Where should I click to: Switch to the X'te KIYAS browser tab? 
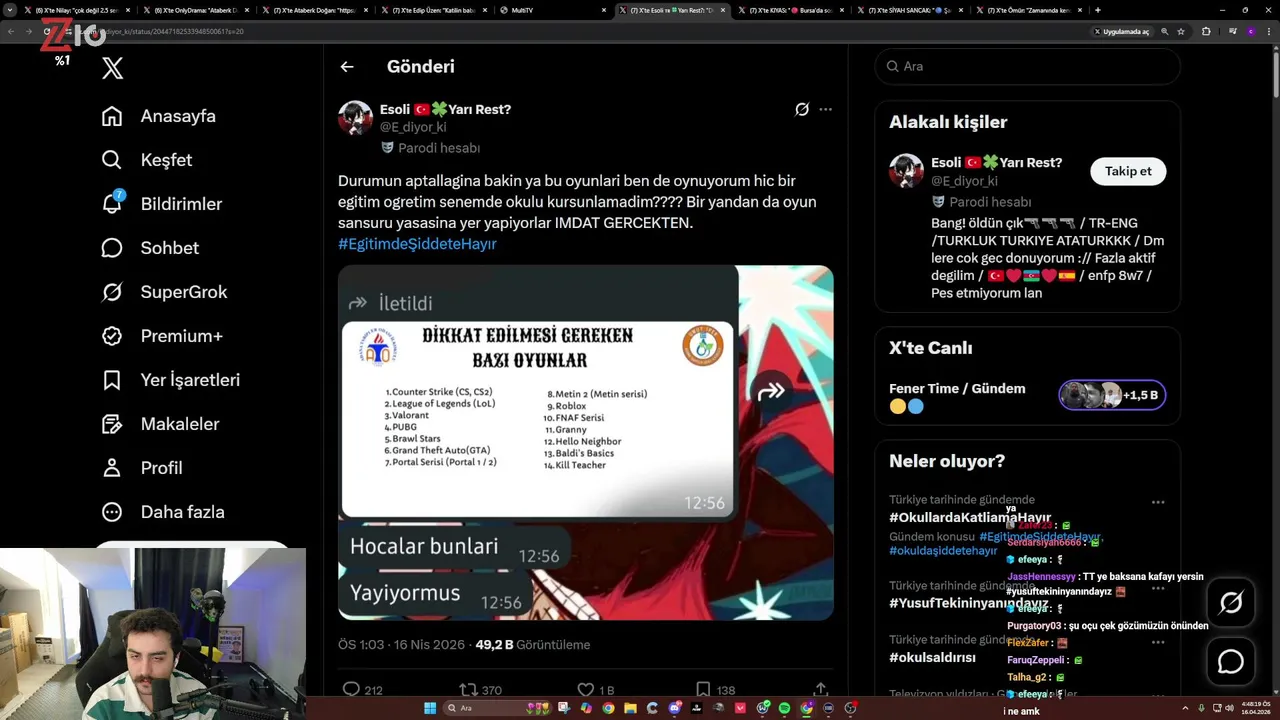790,10
